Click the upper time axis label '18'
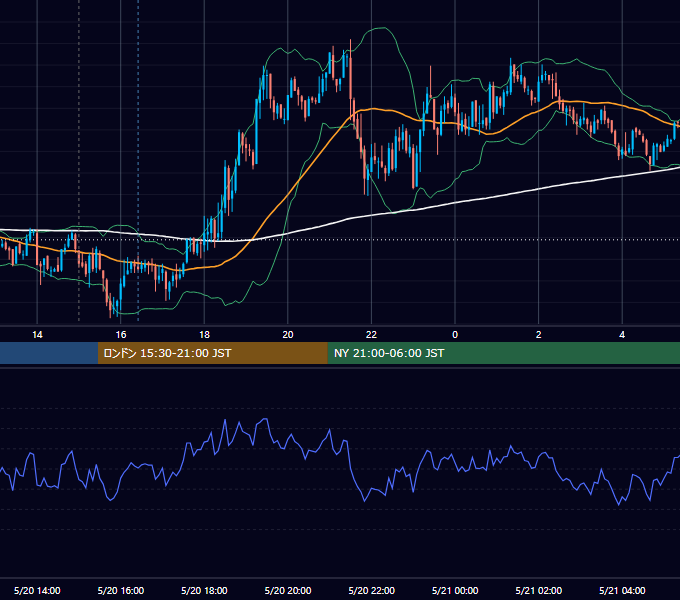 (x=204, y=334)
